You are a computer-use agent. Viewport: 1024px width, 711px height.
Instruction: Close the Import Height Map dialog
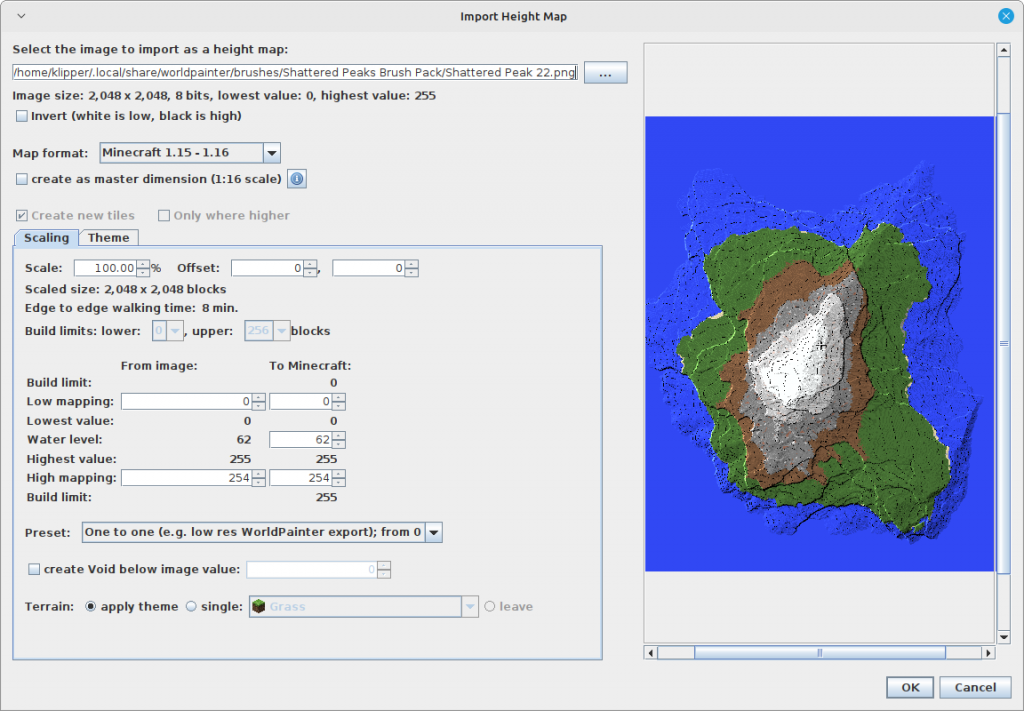pyautogui.click(x=1005, y=16)
